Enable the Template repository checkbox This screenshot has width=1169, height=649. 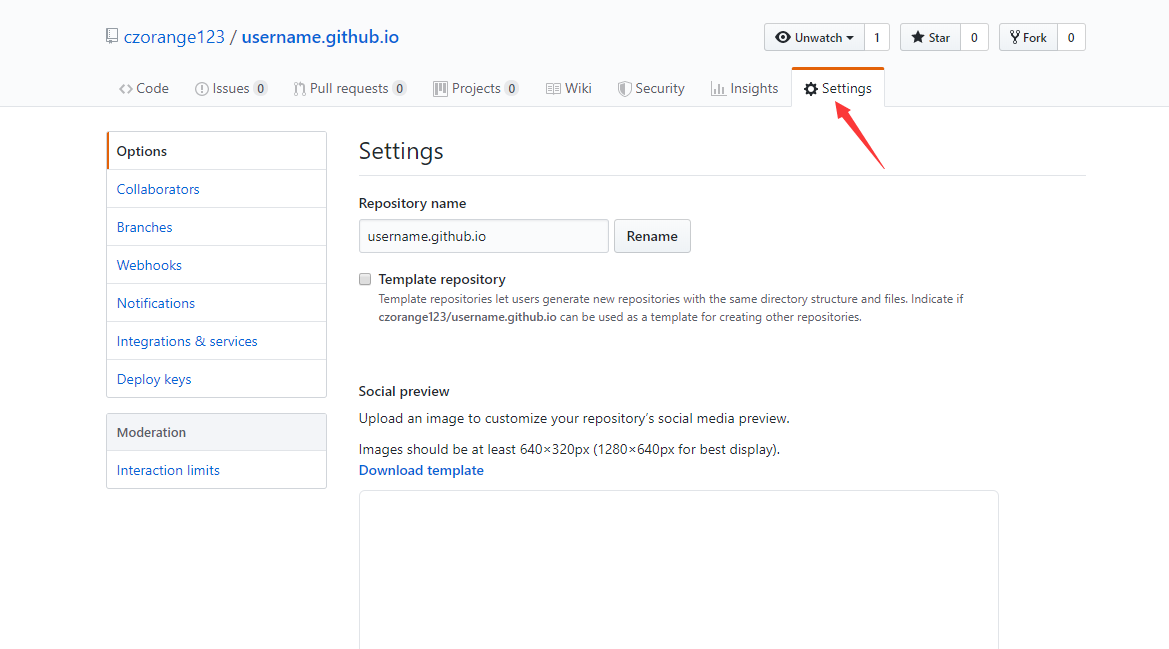point(365,280)
